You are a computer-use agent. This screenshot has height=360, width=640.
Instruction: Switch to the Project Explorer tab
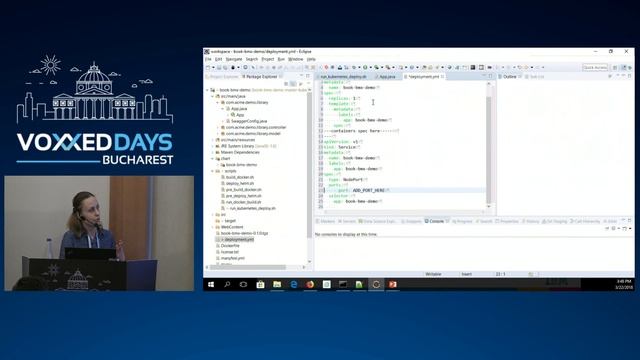point(222,77)
